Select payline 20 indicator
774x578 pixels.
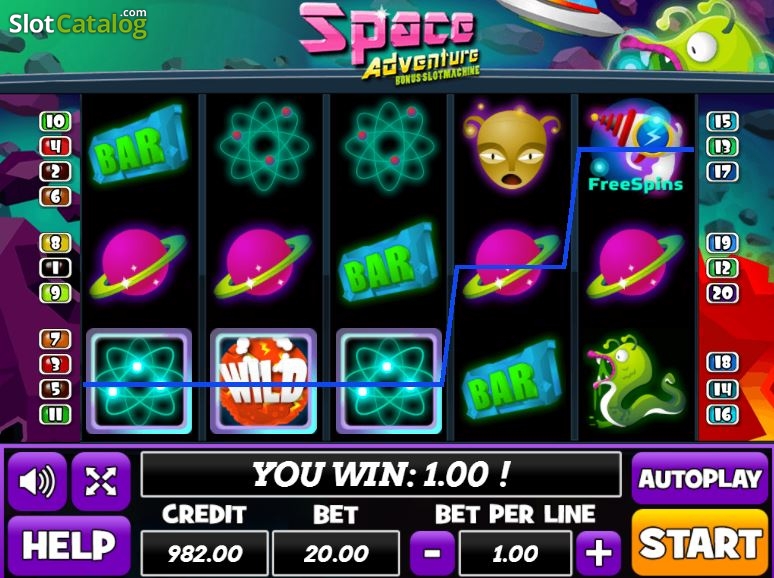click(x=723, y=294)
